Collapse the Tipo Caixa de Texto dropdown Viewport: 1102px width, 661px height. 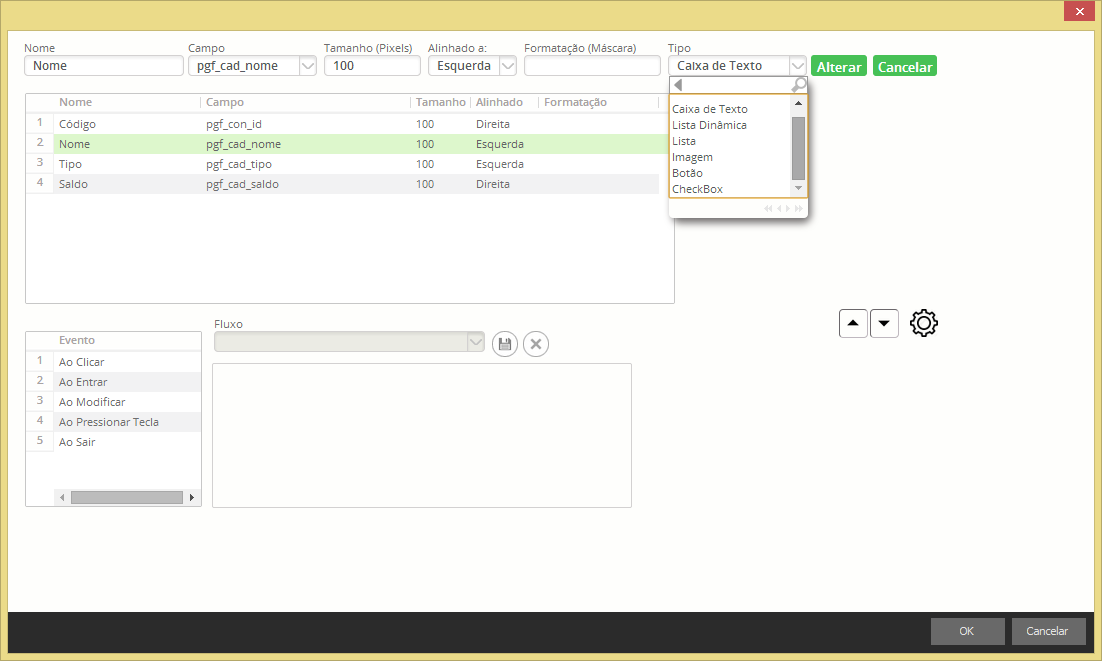pyautogui.click(x=797, y=66)
